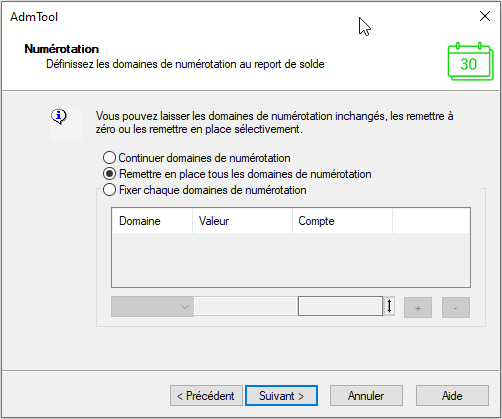The image size is (502, 419).
Task: Select Remettre en place tous les domaines
Action: [x=237, y=174]
